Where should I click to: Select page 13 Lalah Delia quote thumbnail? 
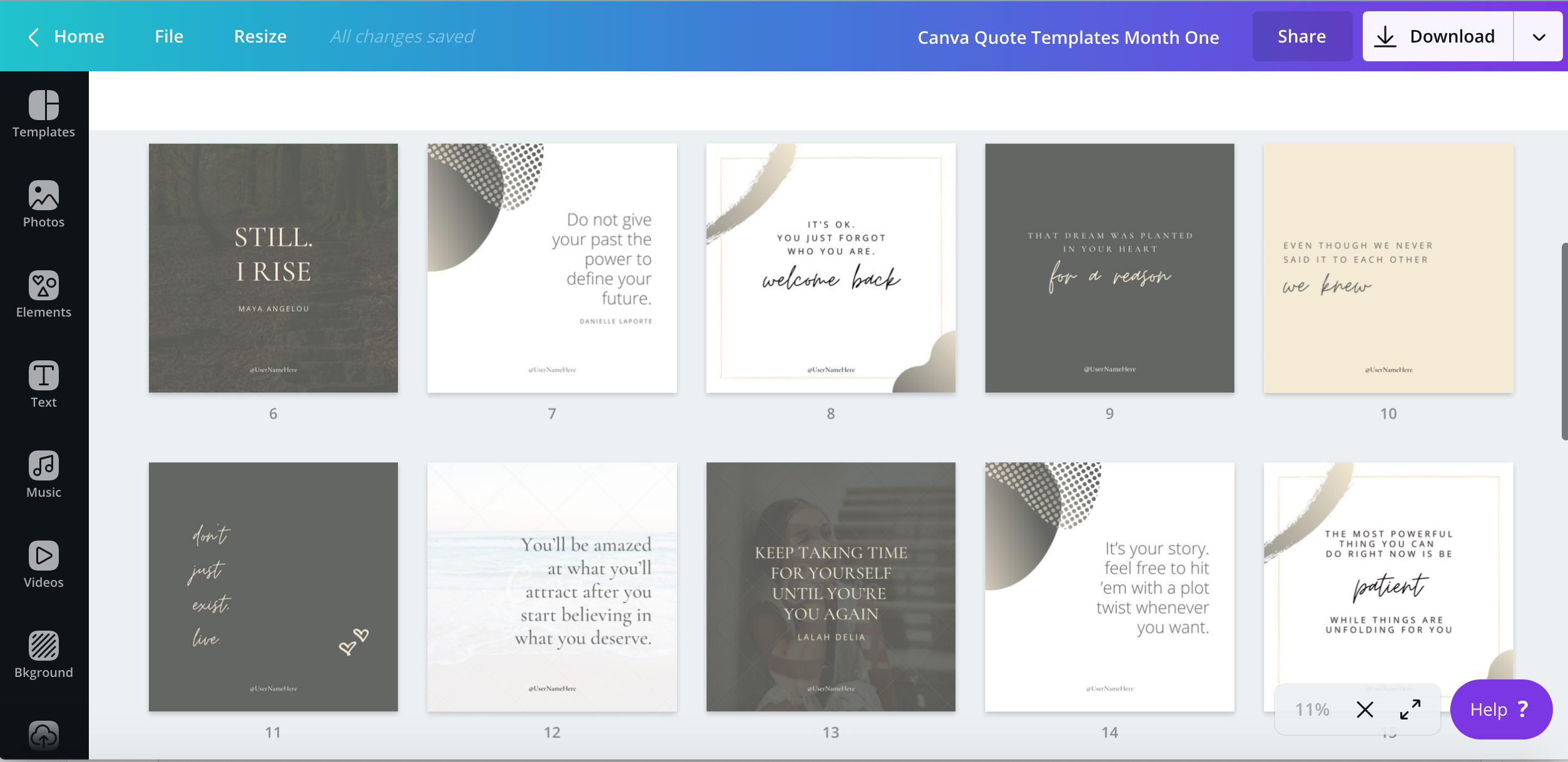coord(831,587)
